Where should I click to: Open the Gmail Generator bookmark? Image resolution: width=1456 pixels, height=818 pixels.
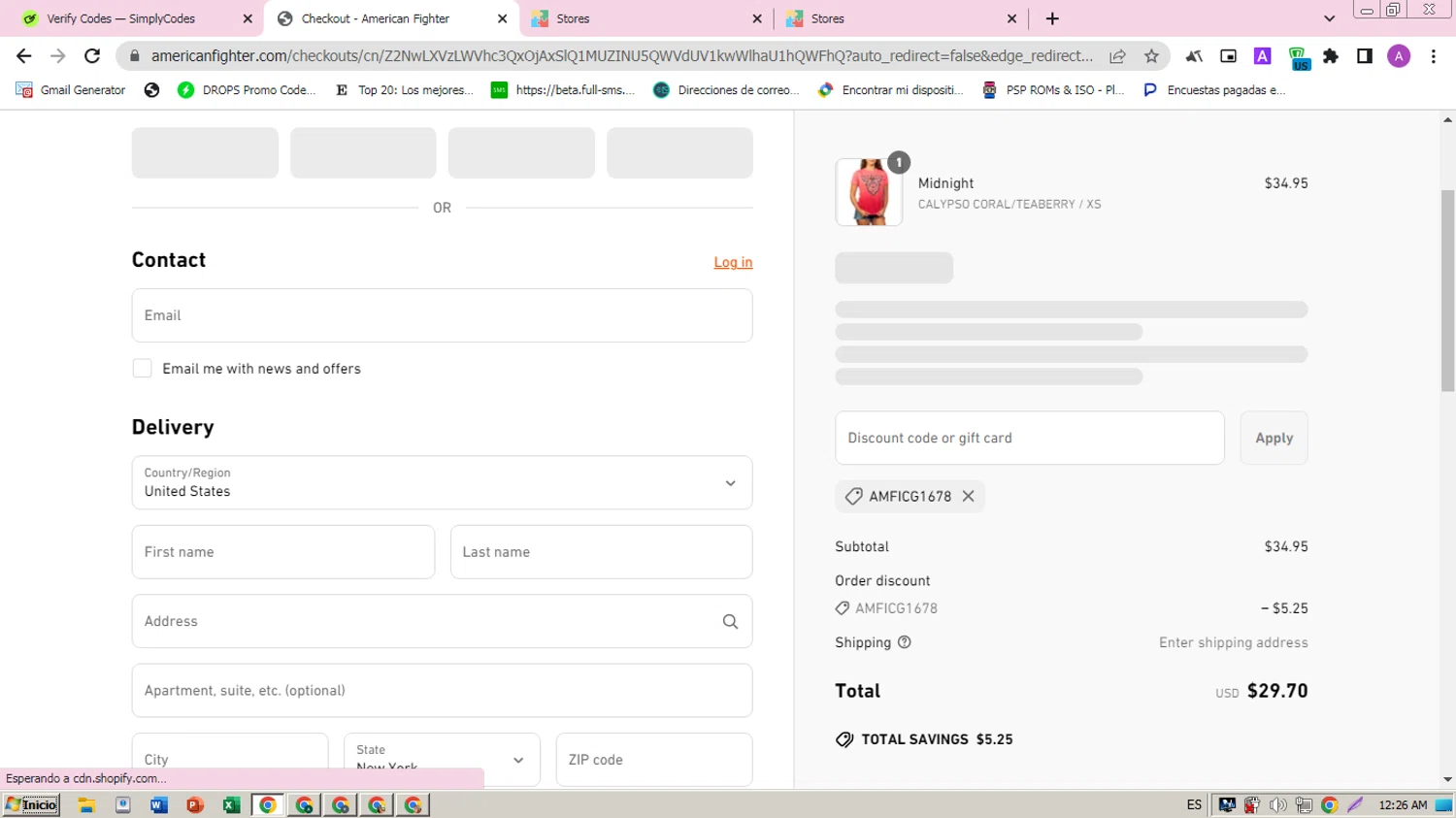(x=71, y=89)
